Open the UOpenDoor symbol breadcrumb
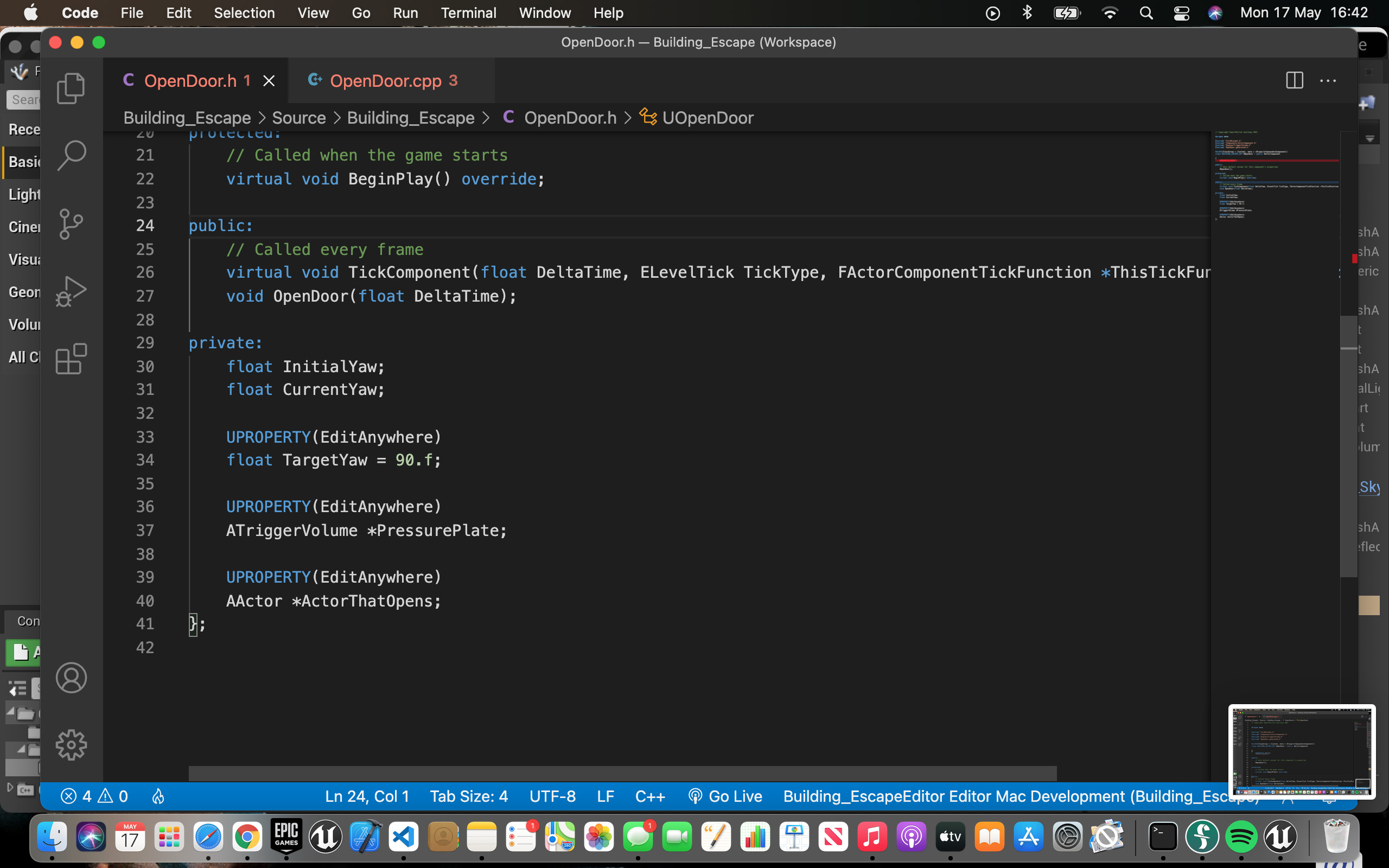This screenshot has width=1389, height=868. (708, 118)
